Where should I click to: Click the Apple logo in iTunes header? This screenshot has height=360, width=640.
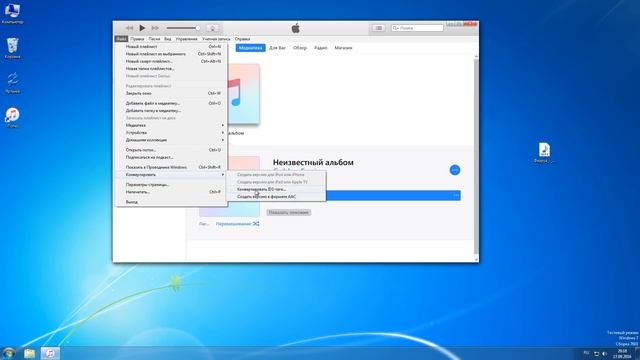[296, 28]
